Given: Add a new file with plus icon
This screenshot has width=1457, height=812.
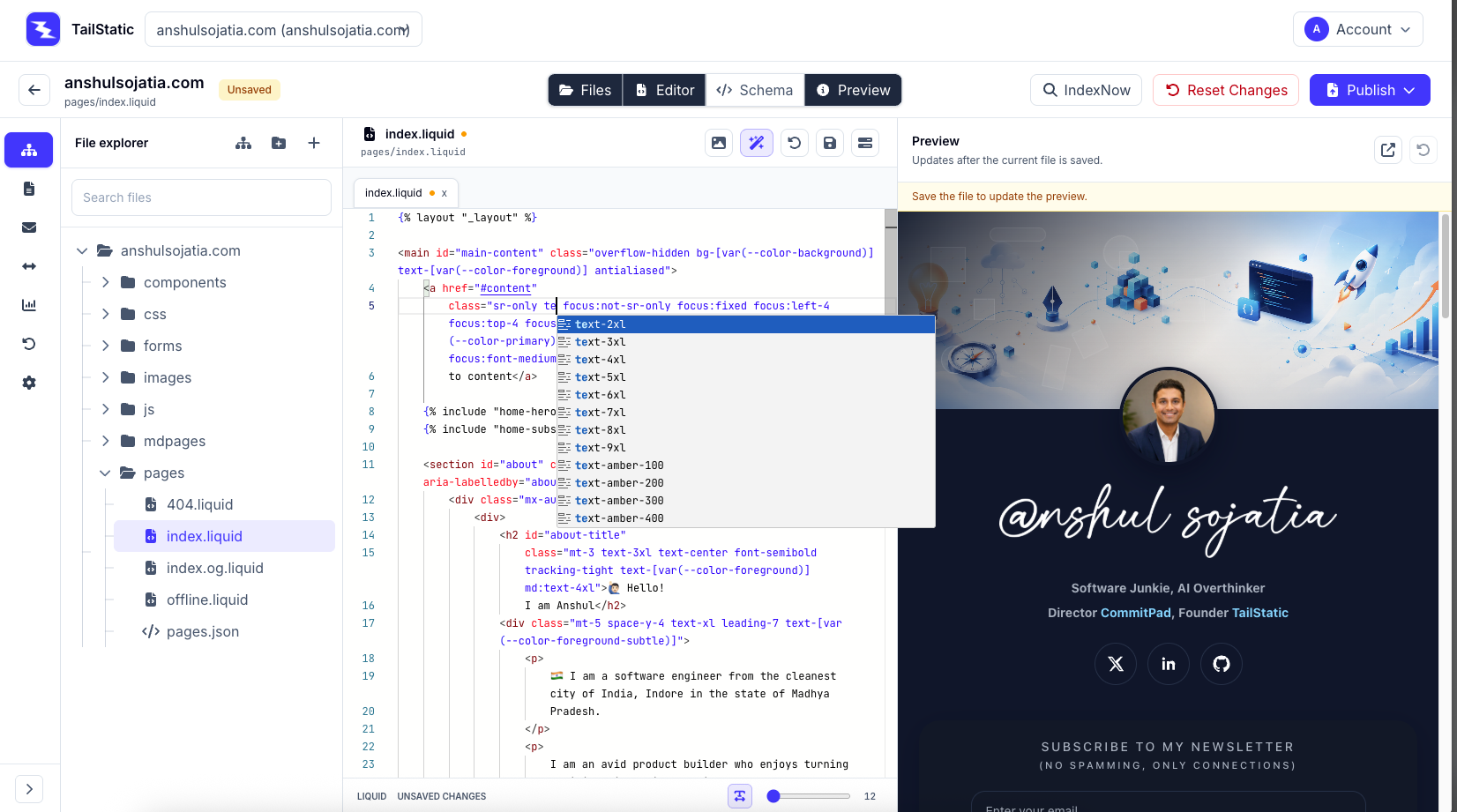Looking at the screenshot, I should point(314,143).
